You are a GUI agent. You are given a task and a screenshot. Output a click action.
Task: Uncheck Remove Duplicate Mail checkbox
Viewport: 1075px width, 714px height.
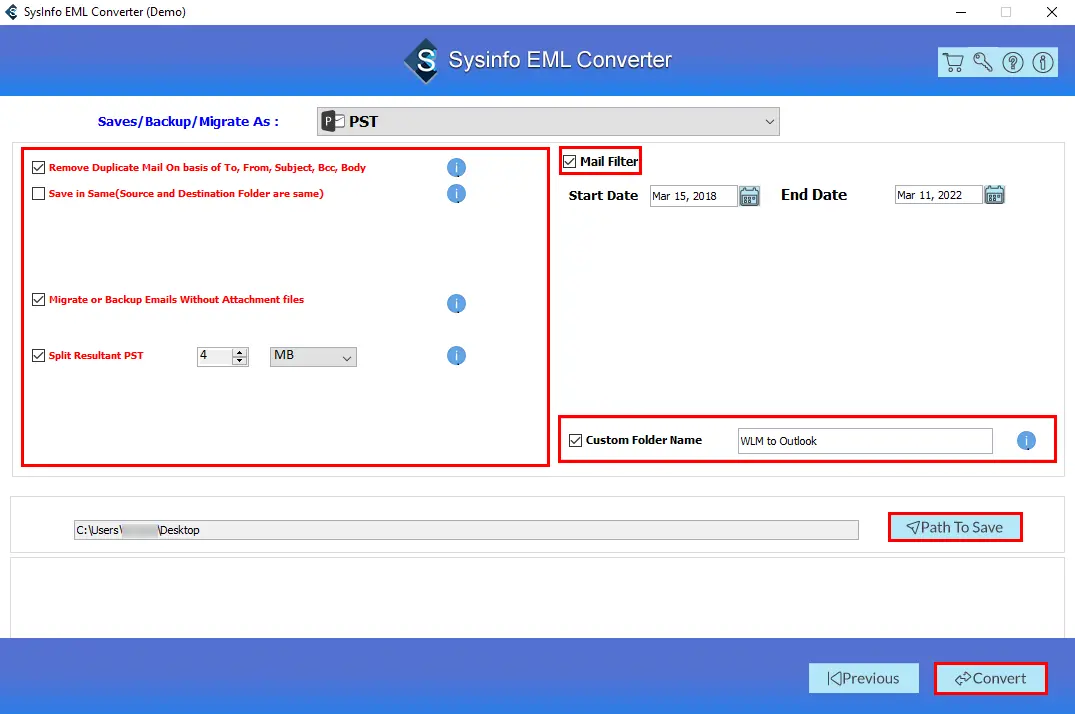[x=38, y=167]
